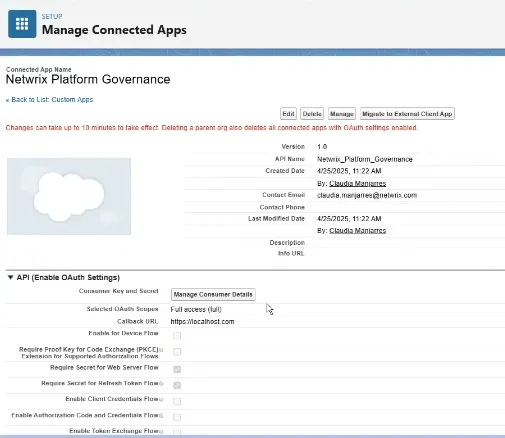505x438 pixels.
Task: Click the Manage Connected Apps page title
Action: pyautogui.click(x=114, y=30)
